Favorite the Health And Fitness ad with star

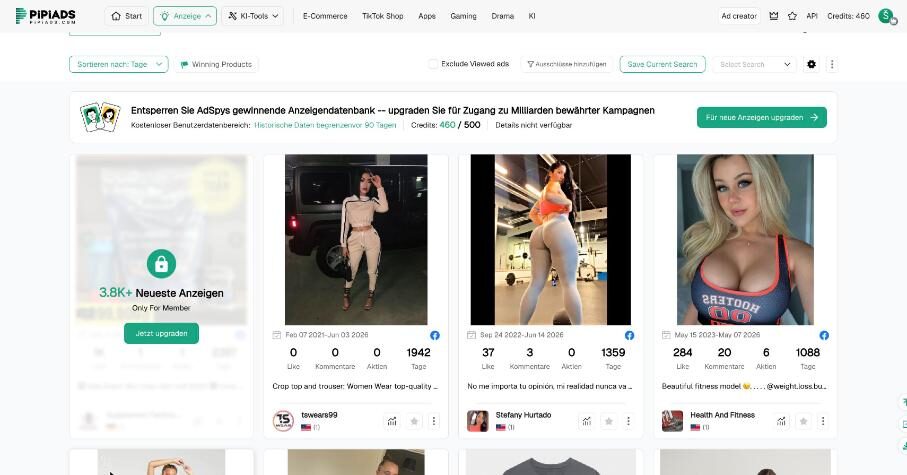click(x=803, y=421)
